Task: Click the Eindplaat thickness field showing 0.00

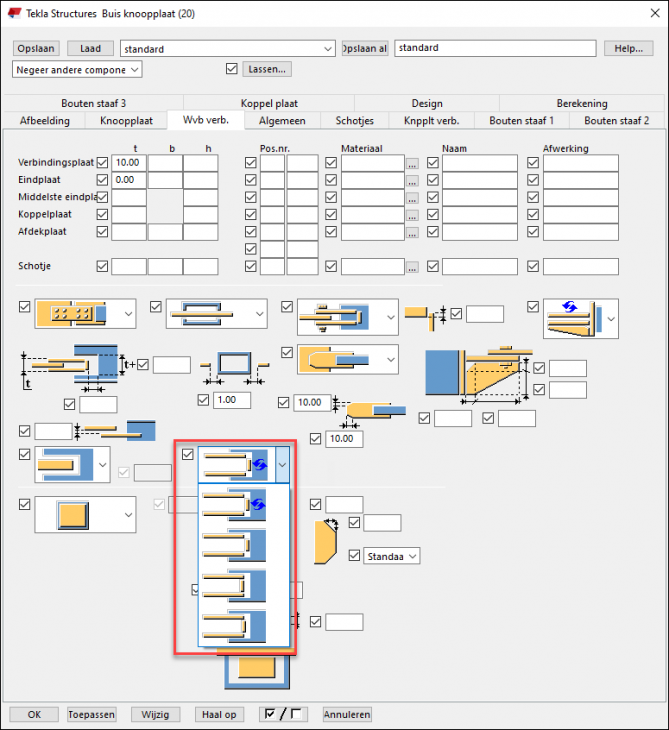Action: [128, 180]
